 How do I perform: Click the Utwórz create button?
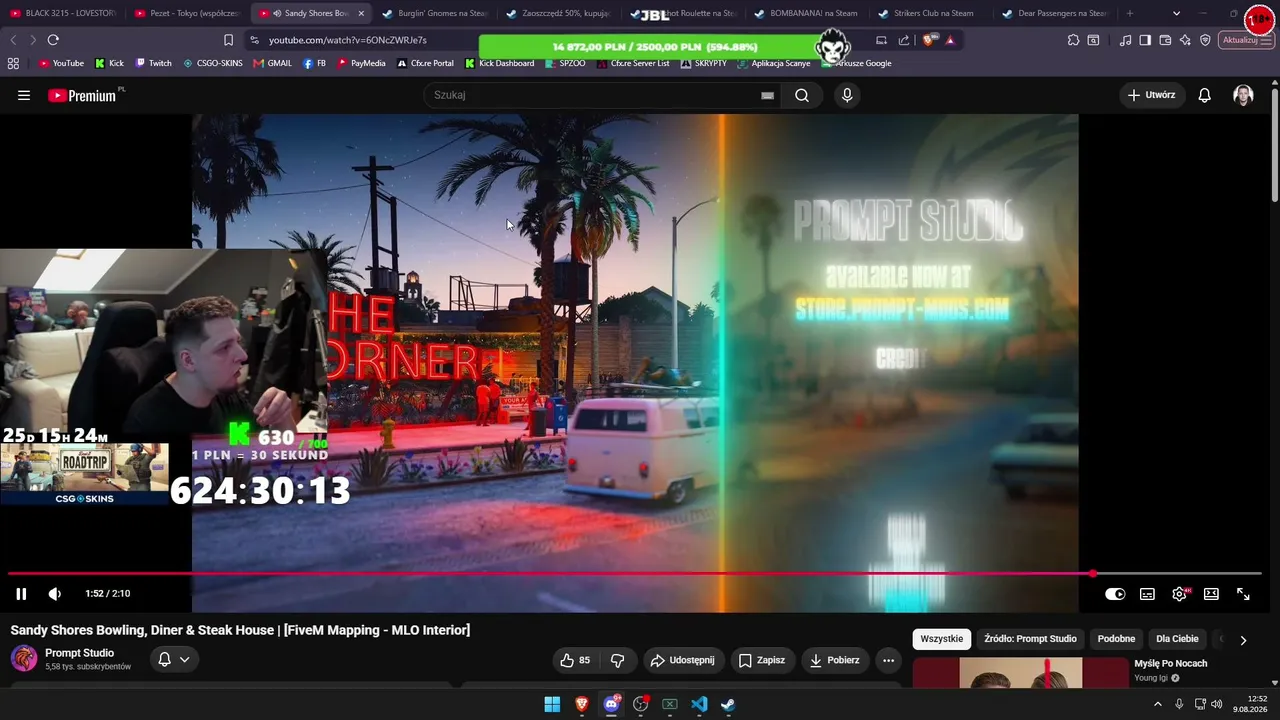(1152, 95)
